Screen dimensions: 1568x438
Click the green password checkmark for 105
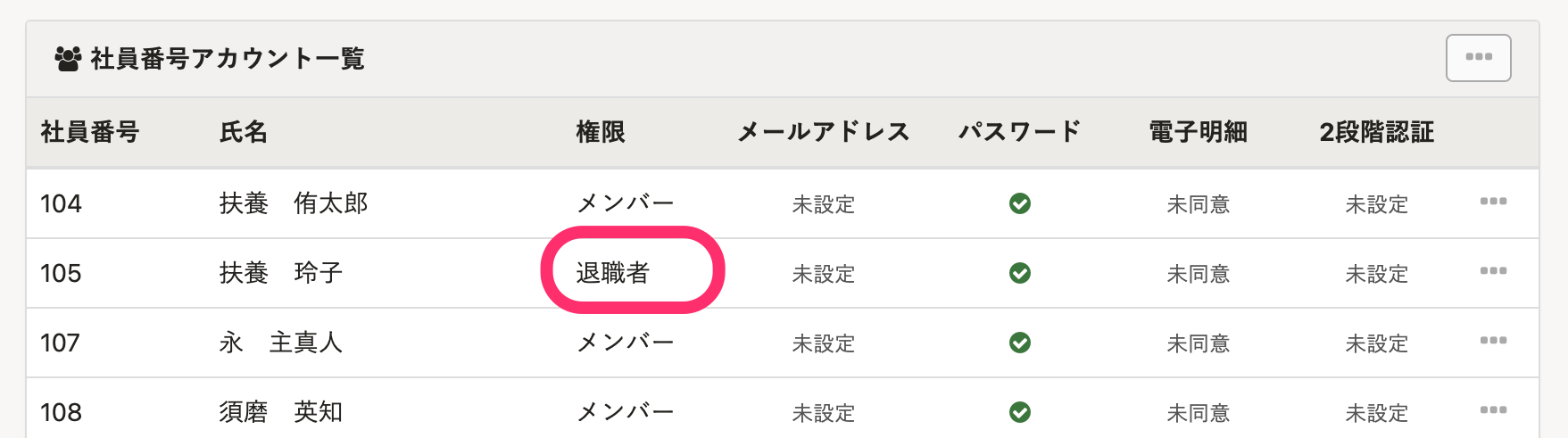tap(1020, 273)
